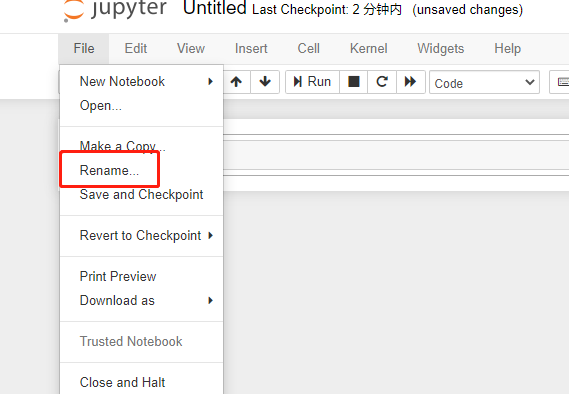
Task: Open the command palette keyboard icon
Action: pos(561,82)
